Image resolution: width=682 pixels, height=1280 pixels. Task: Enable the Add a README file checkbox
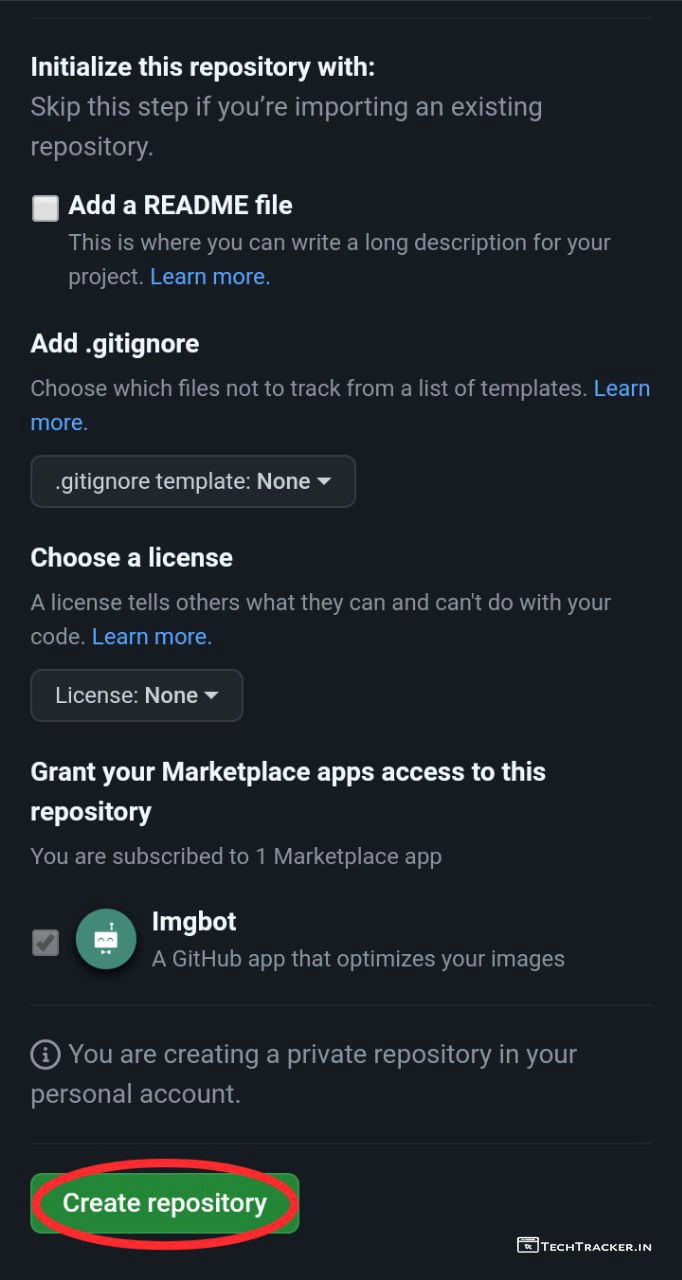tap(45, 208)
